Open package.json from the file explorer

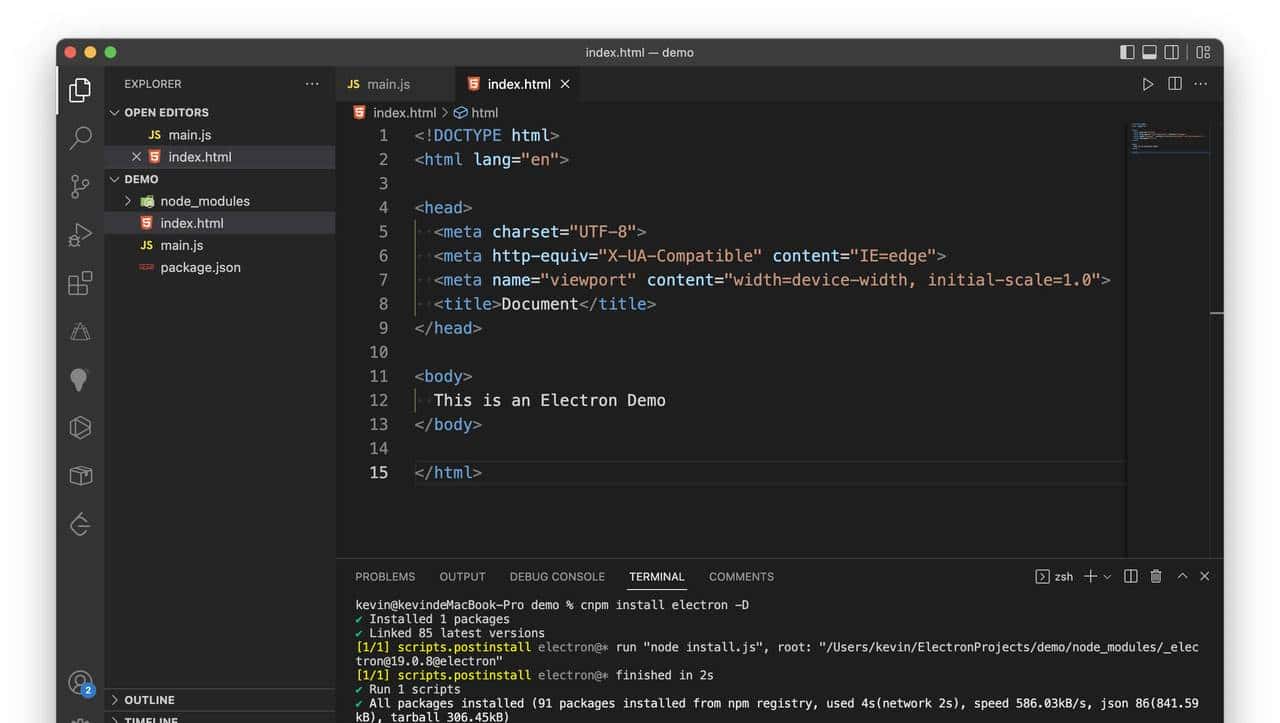(x=200, y=267)
